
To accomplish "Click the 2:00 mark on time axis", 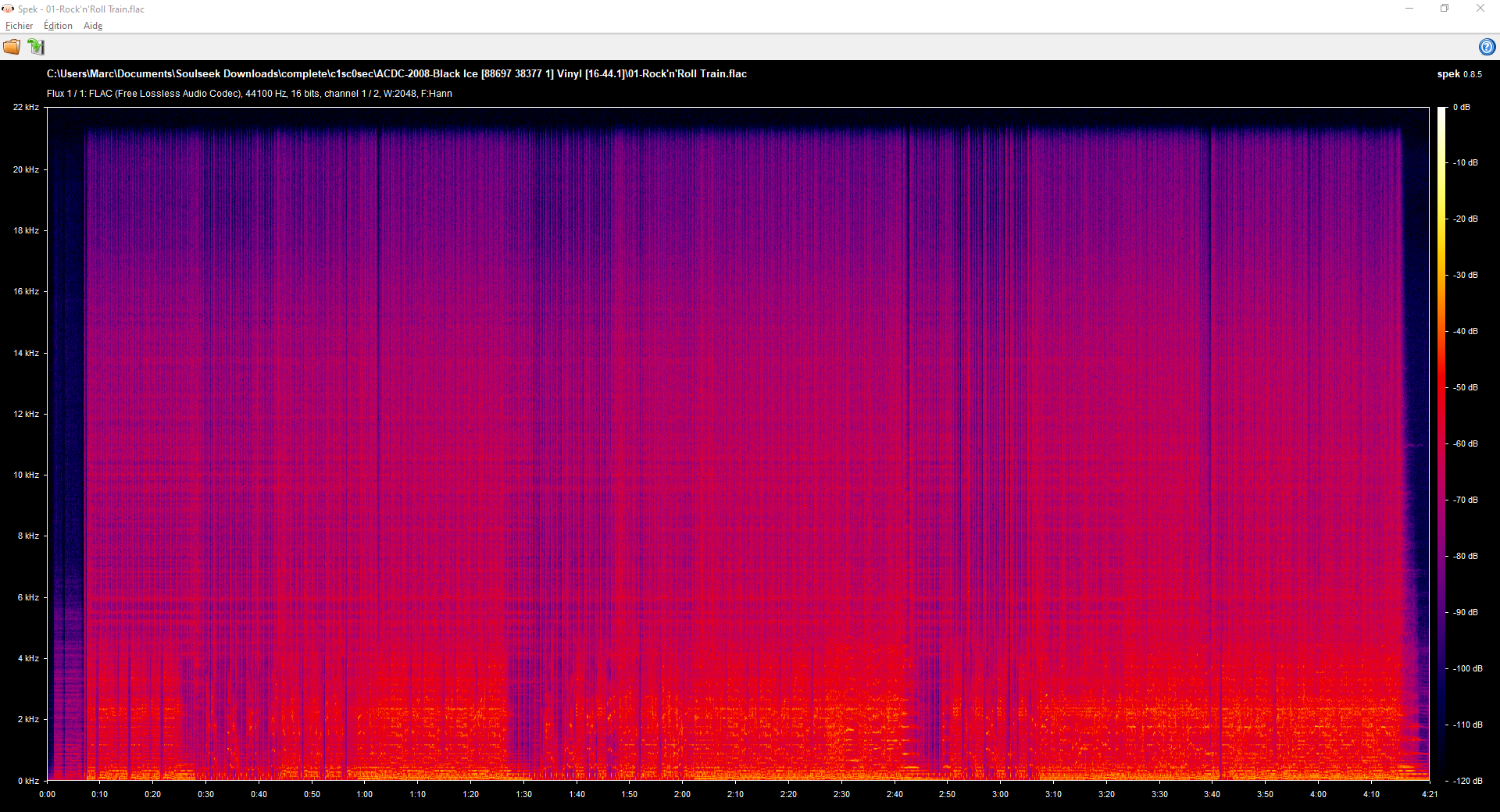I will click(x=682, y=794).
